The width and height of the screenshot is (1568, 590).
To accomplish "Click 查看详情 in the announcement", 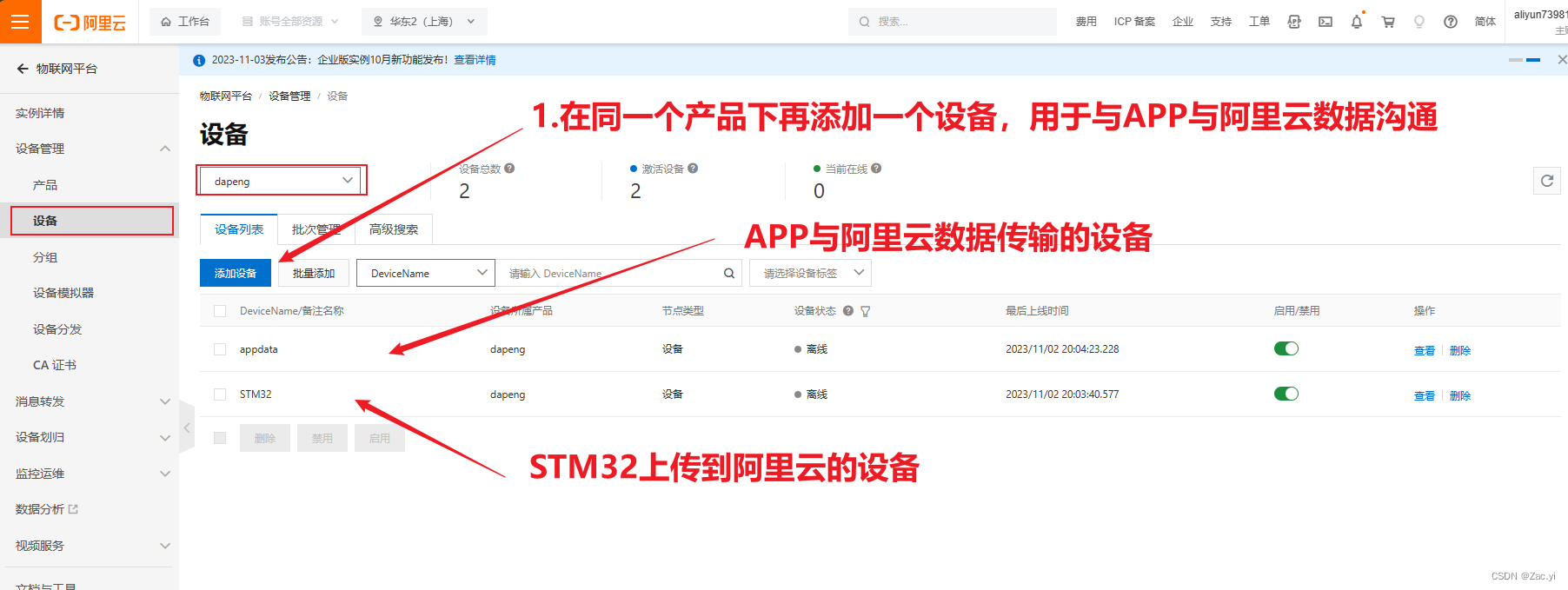I will point(475,60).
